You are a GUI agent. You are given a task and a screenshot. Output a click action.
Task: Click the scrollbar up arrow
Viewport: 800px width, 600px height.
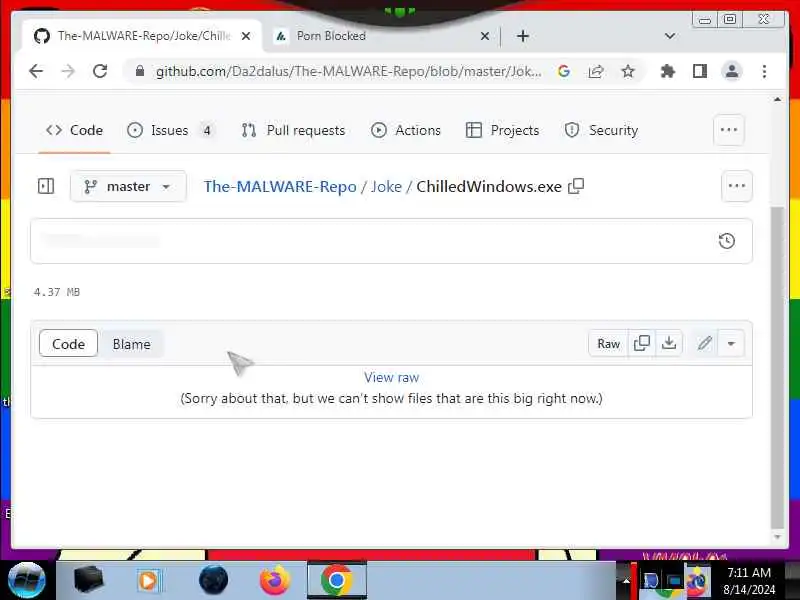point(777,99)
